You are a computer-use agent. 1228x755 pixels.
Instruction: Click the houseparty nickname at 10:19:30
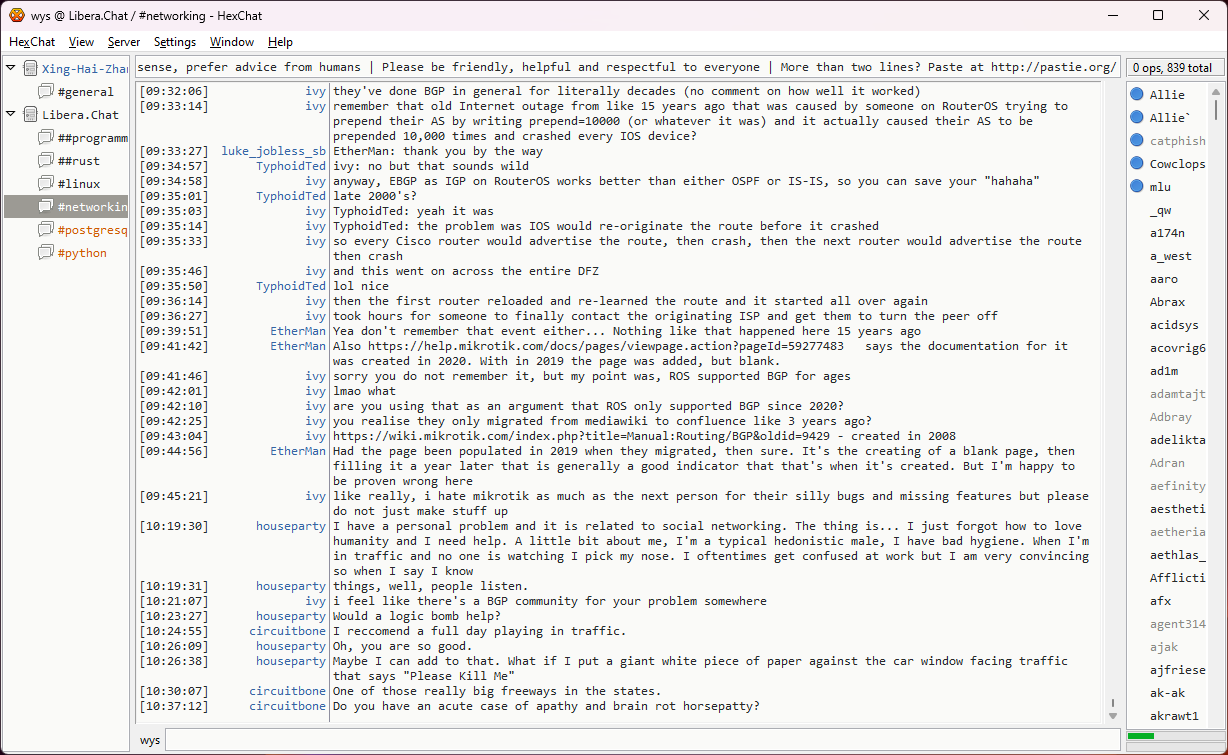coord(291,526)
